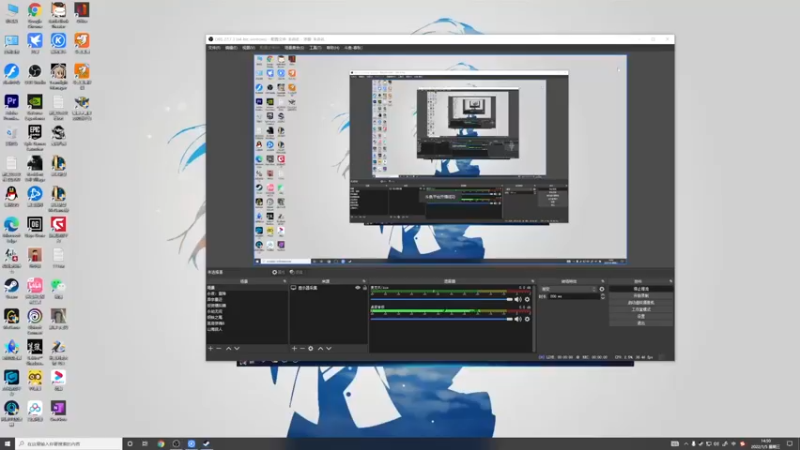Move the selected scene up in the Scenes dock
Image resolution: width=800 pixels, height=450 pixels.
click(228, 348)
